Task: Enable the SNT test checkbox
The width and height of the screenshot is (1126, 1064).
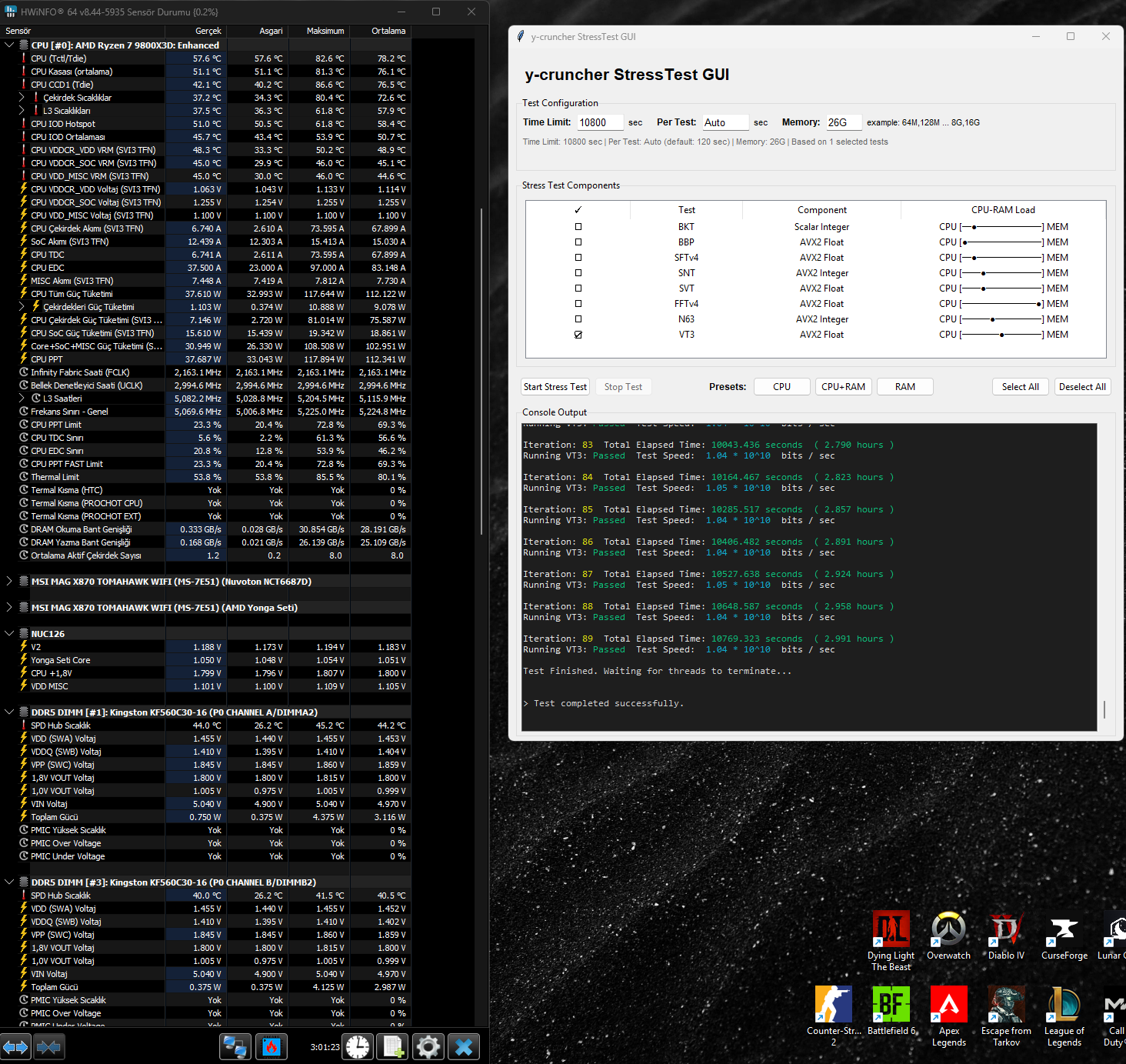Action: click(x=578, y=273)
